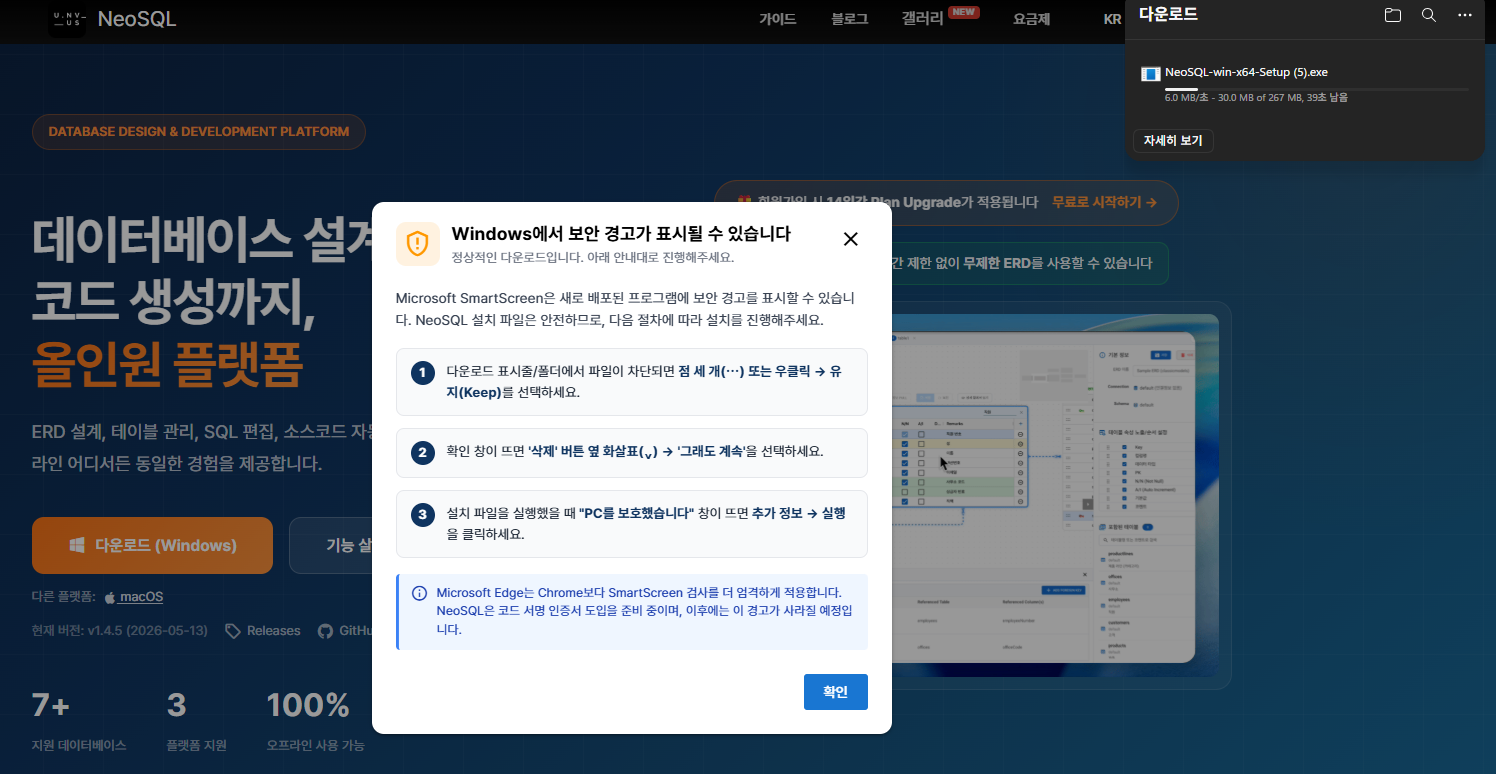Open the 블로그 menu item
1496x774 pixels.
point(849,19)
